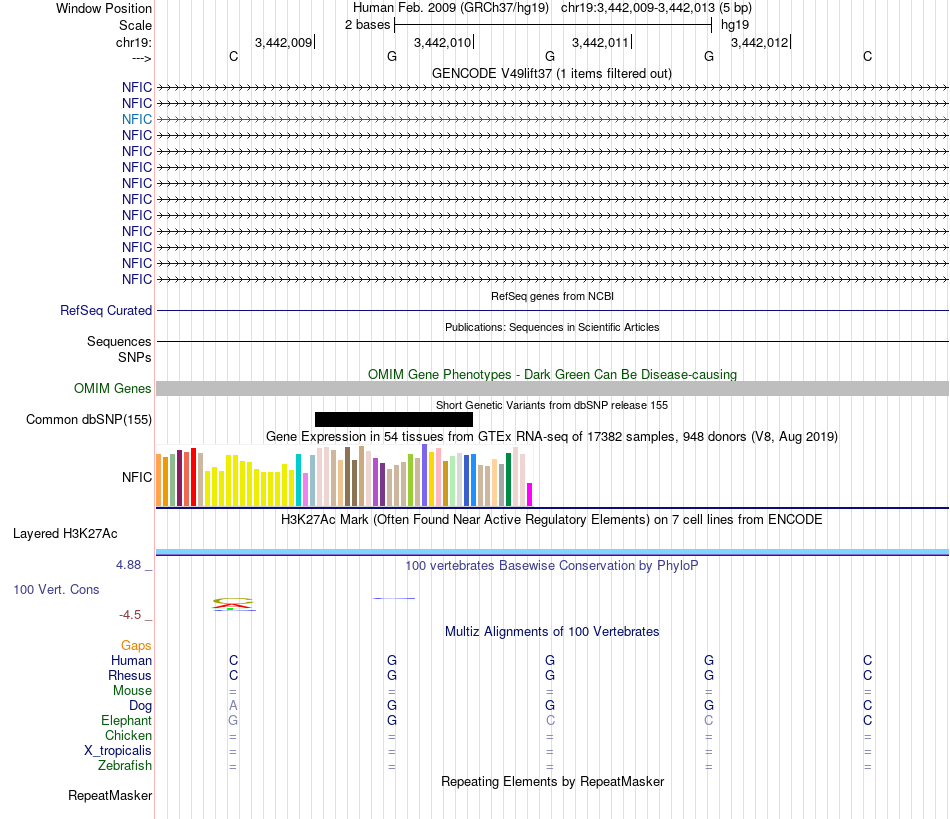
Task: Click the Window Position label
Action: (104, 8)
